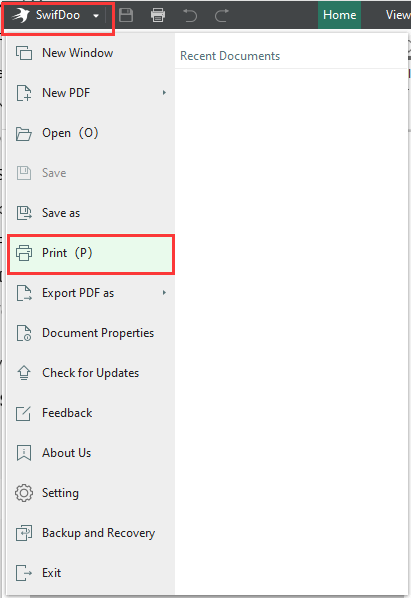
Task: Click the gear icon next to Setting
Action: [24, 493]
